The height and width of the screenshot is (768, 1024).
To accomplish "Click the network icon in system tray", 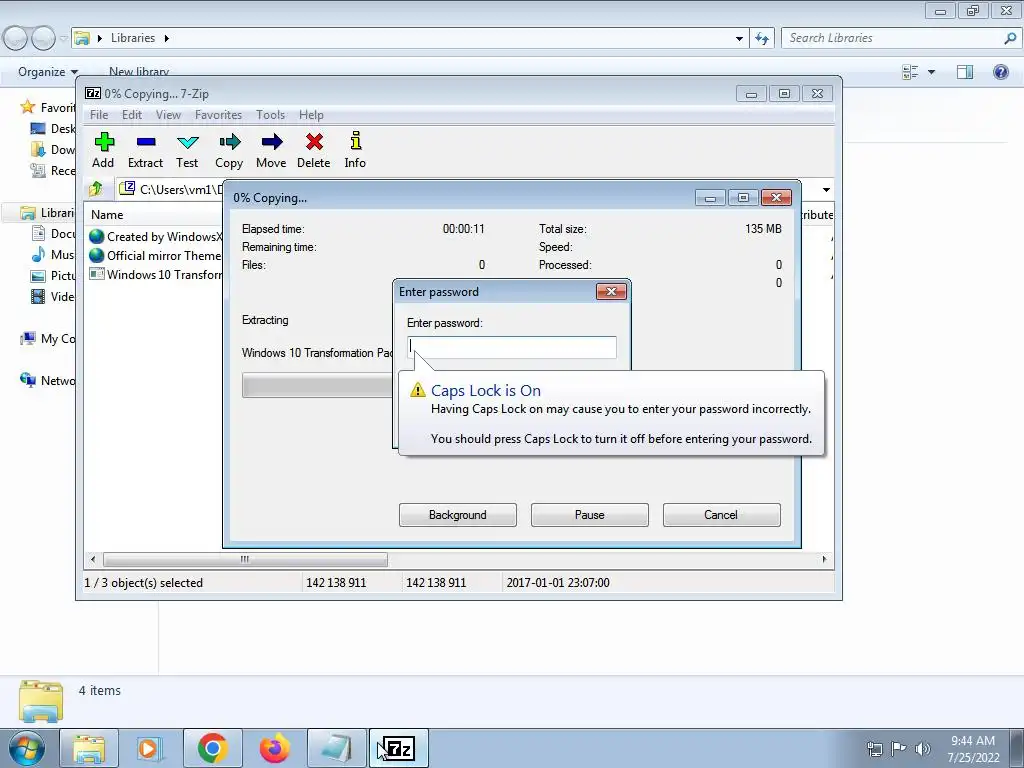I will click(x=874, y=749).
